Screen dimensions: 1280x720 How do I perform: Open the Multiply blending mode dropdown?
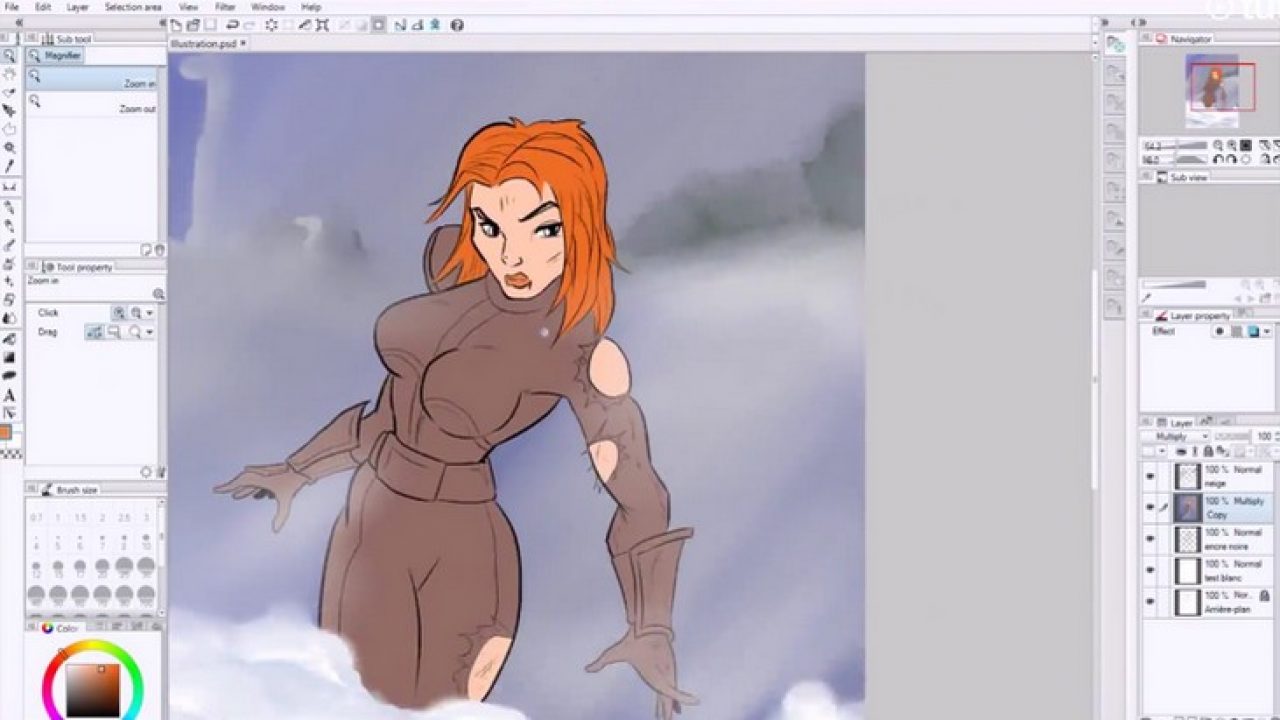(1175, 437)
